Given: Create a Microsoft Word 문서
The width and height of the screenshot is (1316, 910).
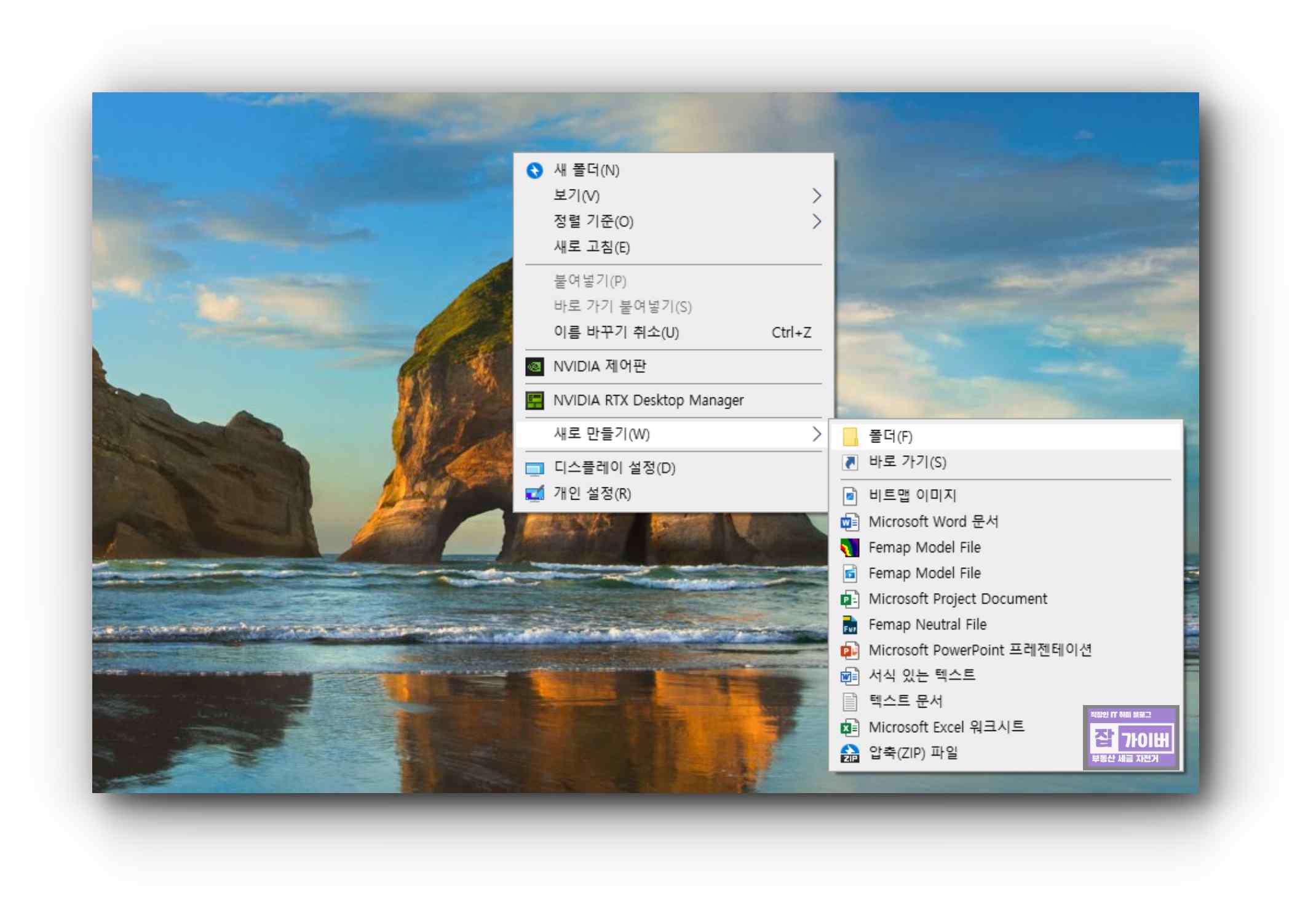Looking at the screenshot, I should pyautogui.click(x=933, y=522).
